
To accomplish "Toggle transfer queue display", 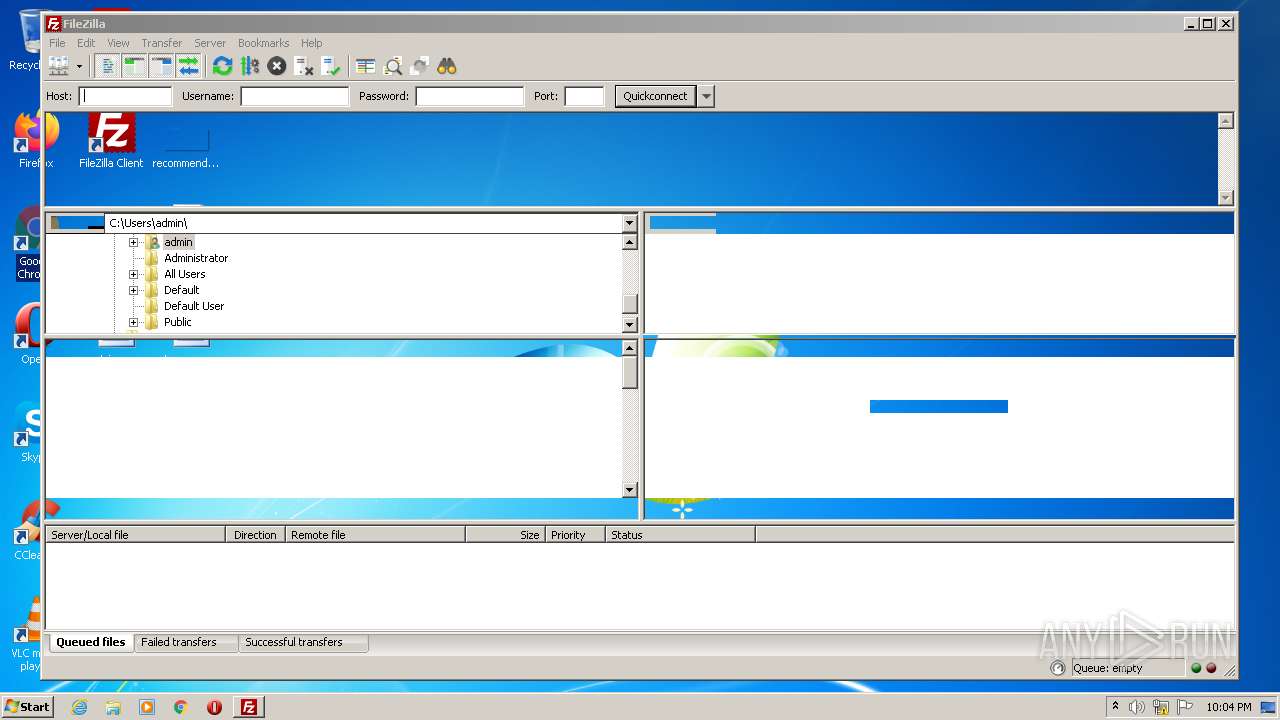I will [x=188, y=66].
